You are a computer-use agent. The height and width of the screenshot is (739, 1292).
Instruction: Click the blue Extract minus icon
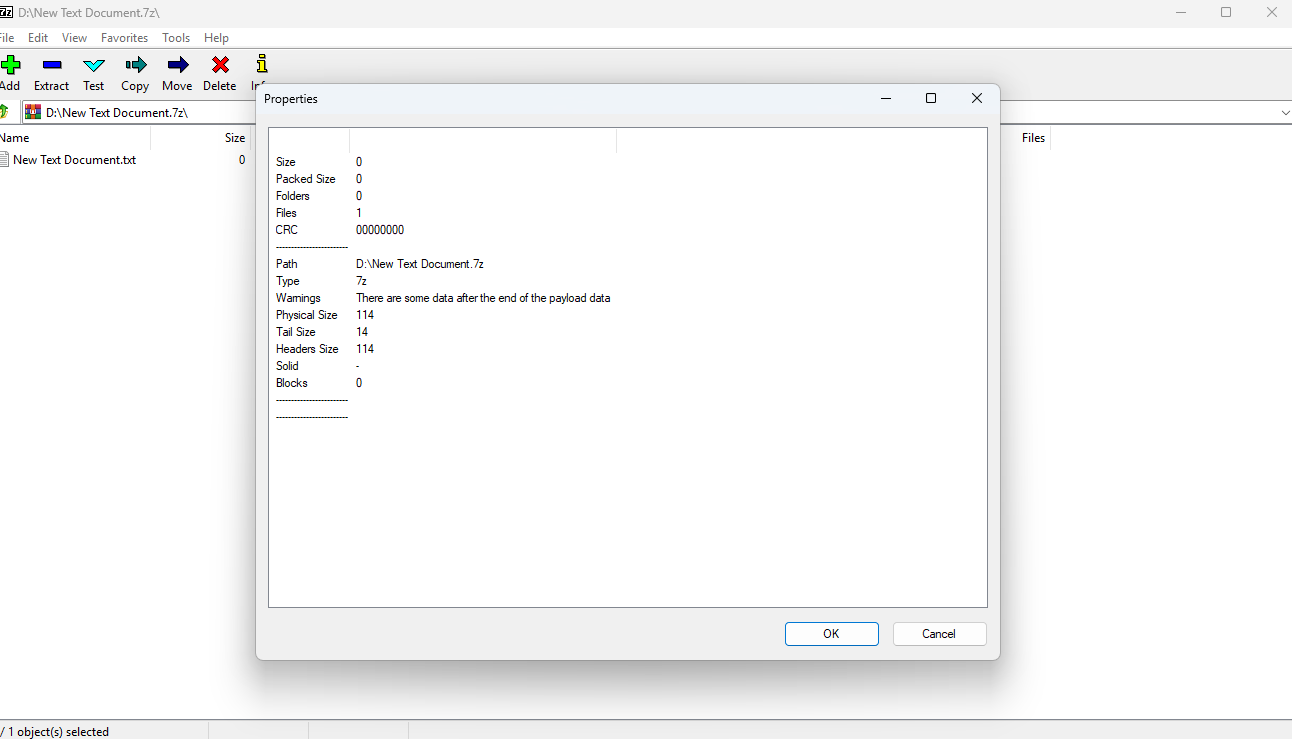[52, 66]
